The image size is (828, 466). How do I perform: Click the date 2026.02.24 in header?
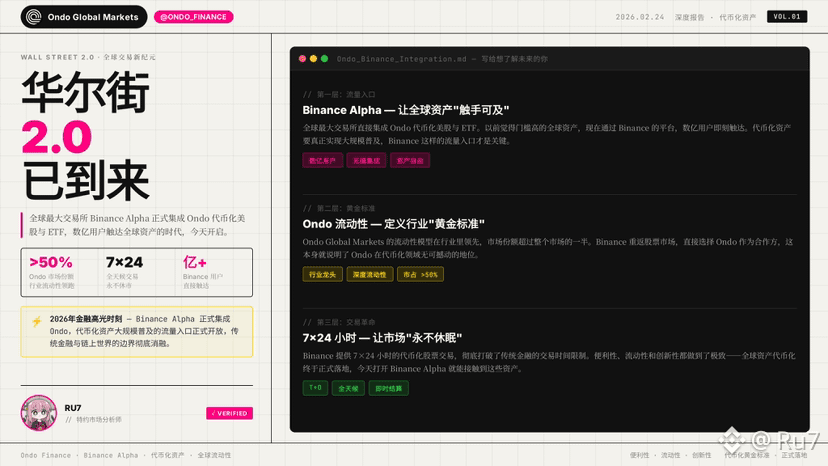(x=639, y=17)
